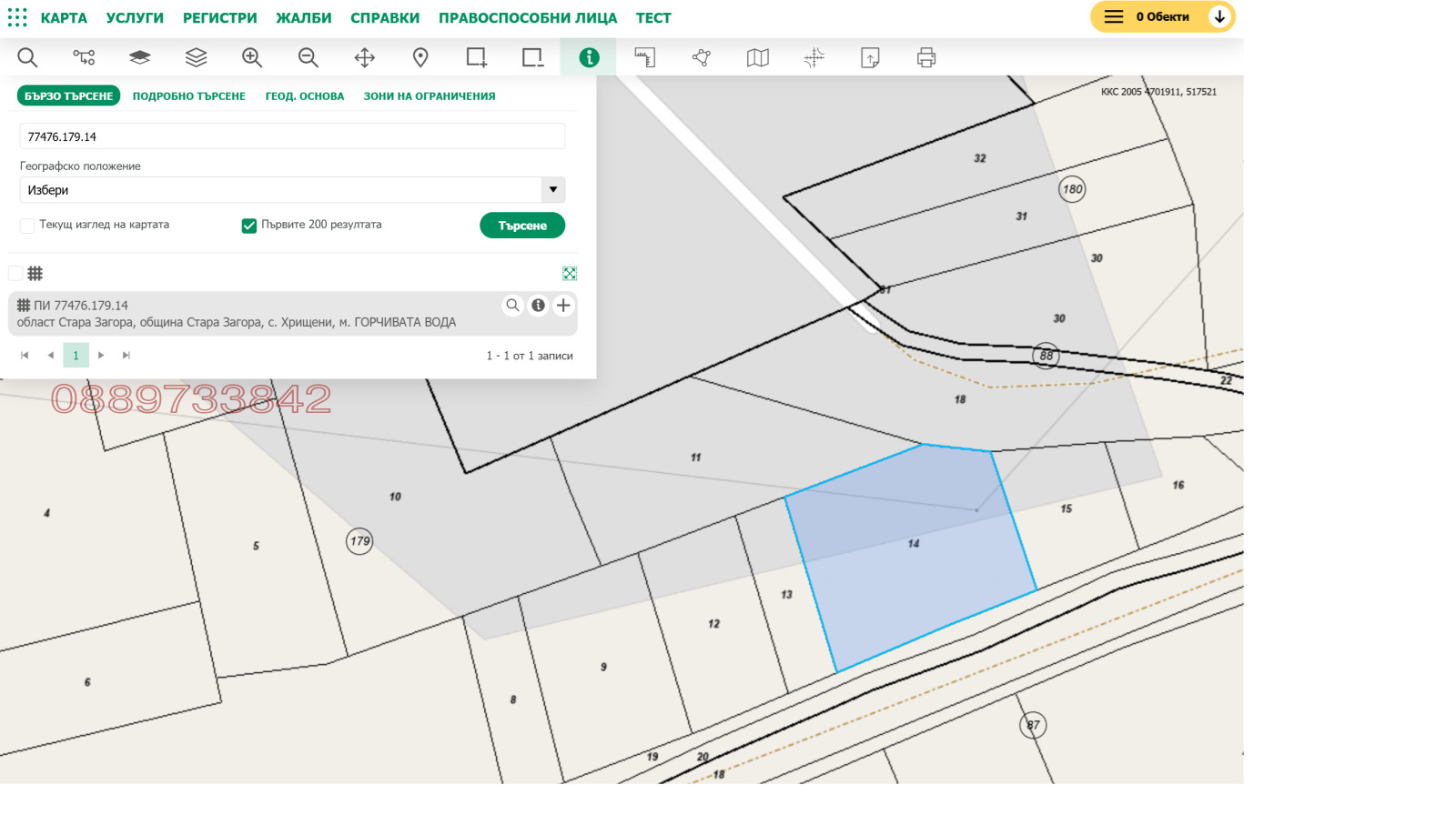Click the zoom in magnifier tool

pos(252,57)
